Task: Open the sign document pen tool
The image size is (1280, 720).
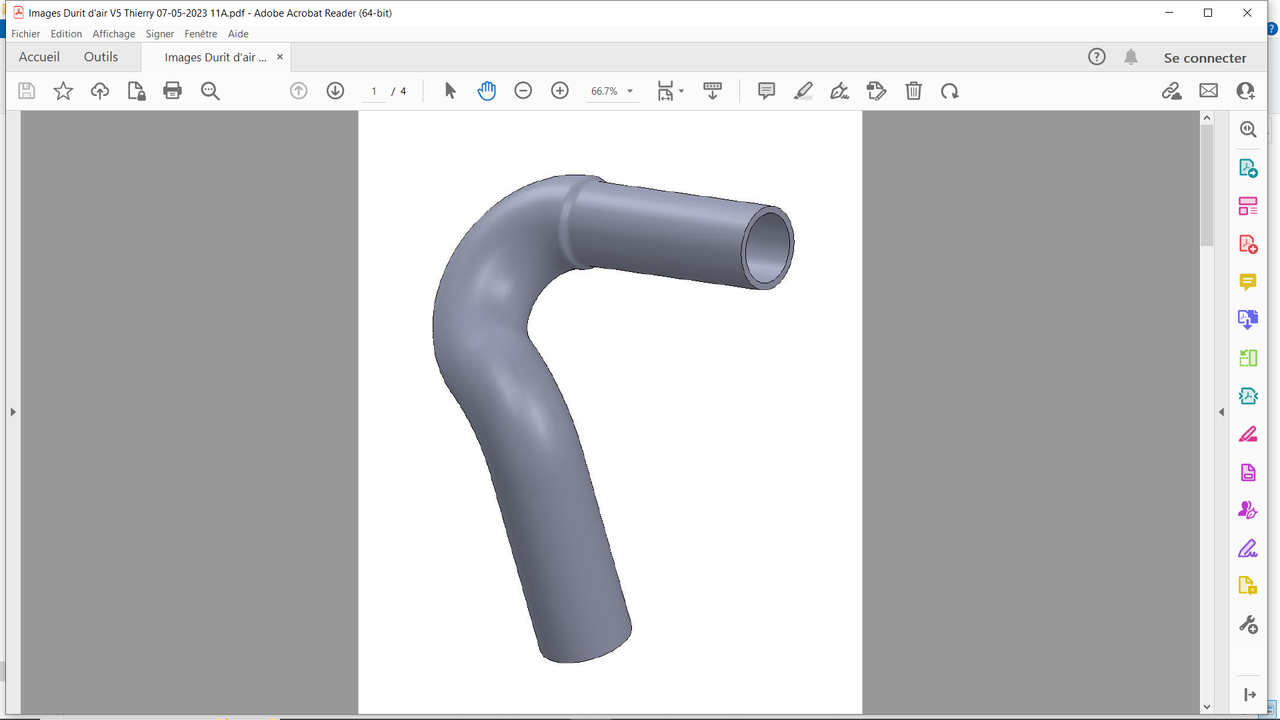Action: tap(840, 91)
